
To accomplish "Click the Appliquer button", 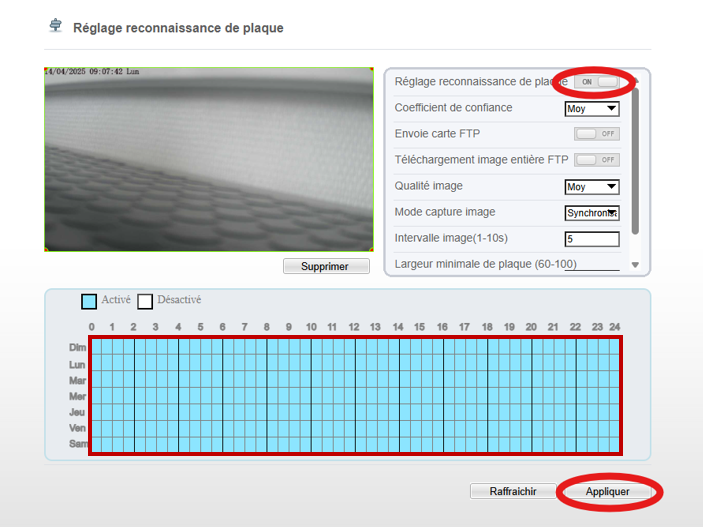I will point(608,491).
